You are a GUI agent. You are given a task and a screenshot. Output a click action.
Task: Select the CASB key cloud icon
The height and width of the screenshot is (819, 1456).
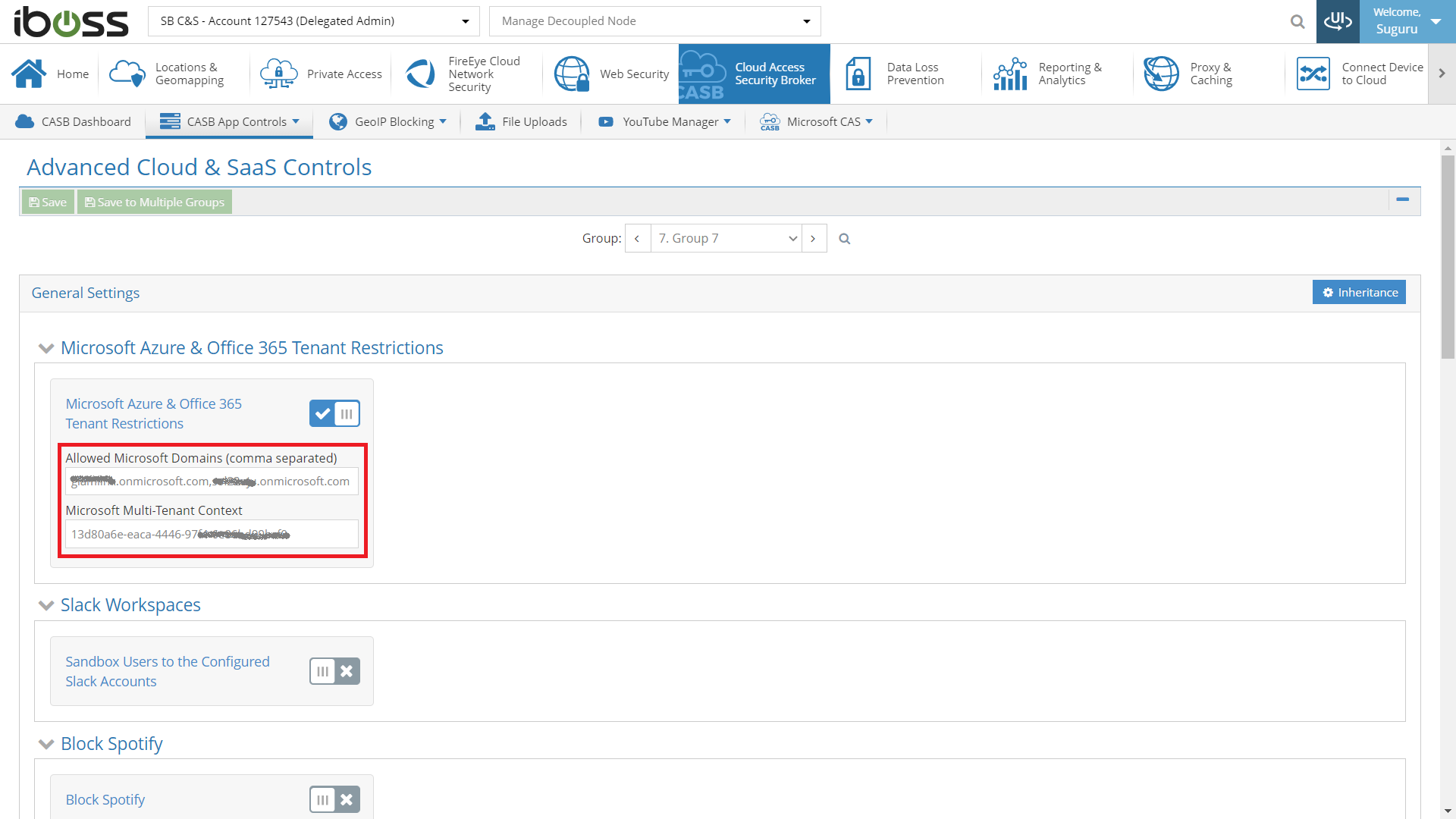tap(702, 74)
